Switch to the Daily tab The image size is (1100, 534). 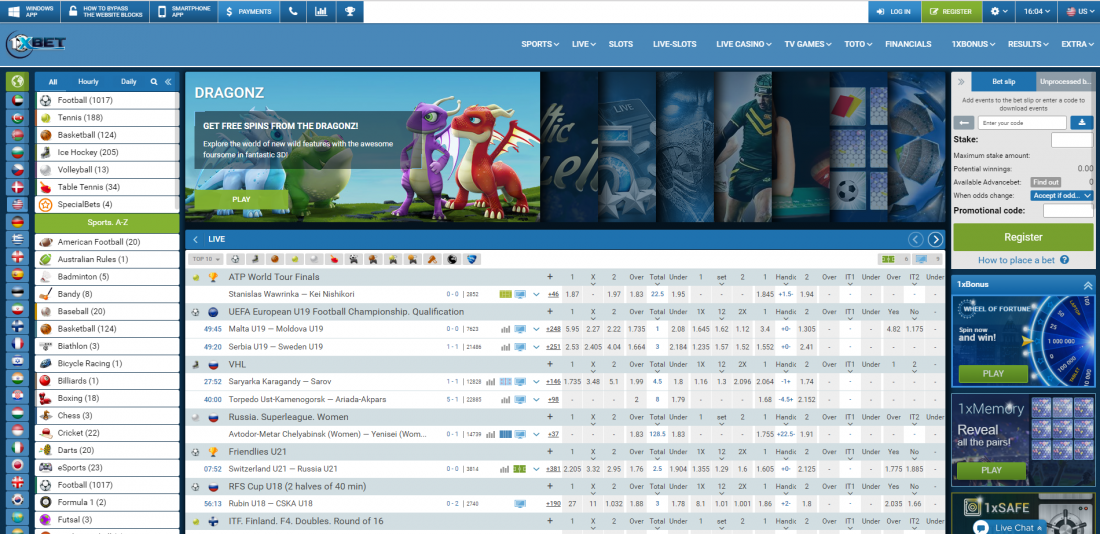(128, 82)
